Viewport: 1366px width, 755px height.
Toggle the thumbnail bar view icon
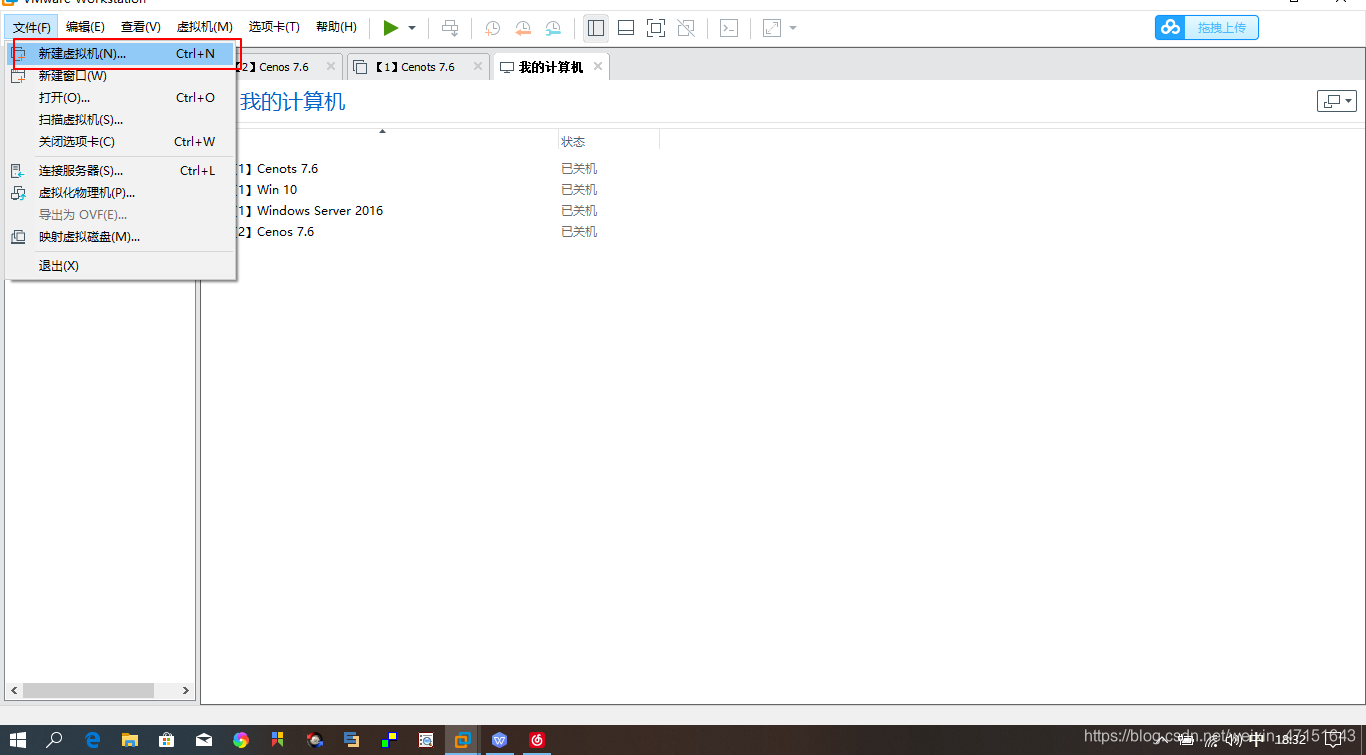pos(626,28)
